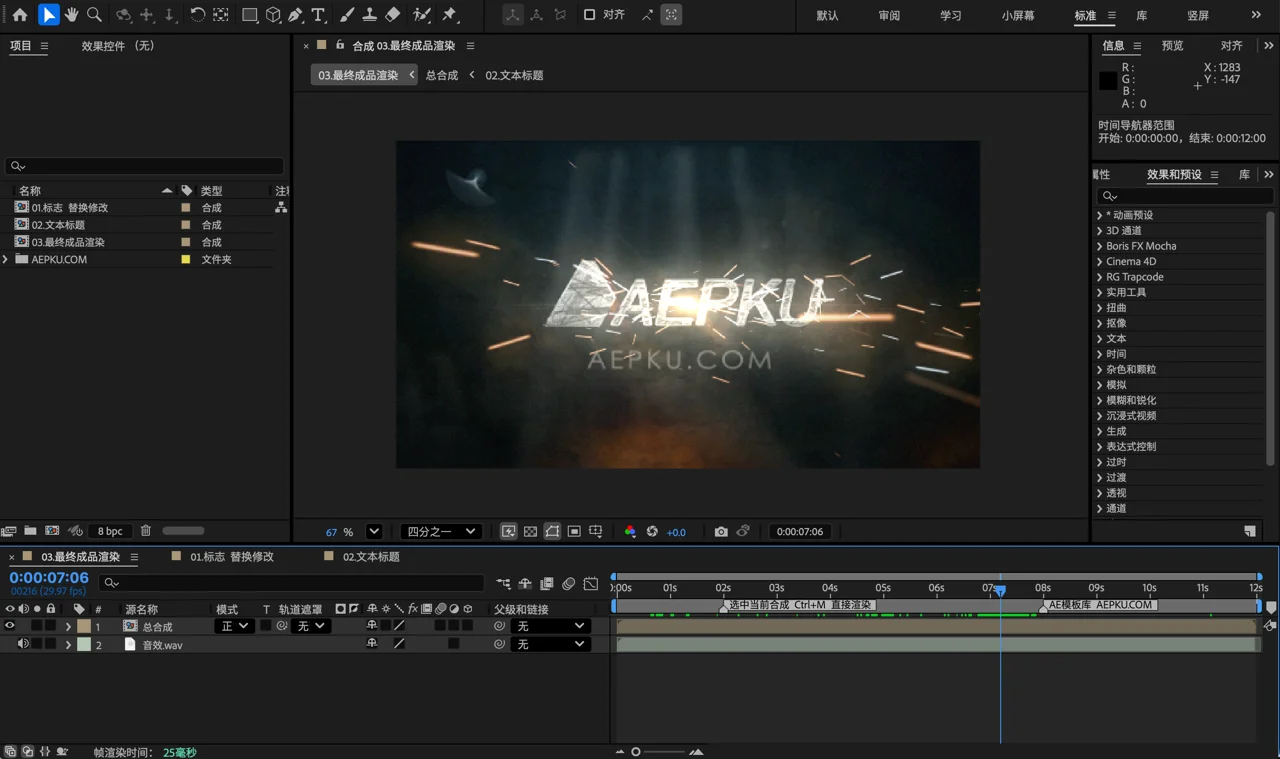Toggle the snapping 对齐 checkbox
This screenshot has height=759, width=1280.
589,15
